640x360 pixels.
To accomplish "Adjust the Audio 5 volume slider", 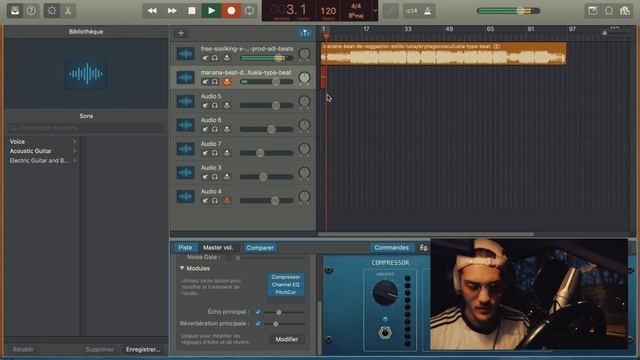I will pyautogui.click(x=276, y=105).
